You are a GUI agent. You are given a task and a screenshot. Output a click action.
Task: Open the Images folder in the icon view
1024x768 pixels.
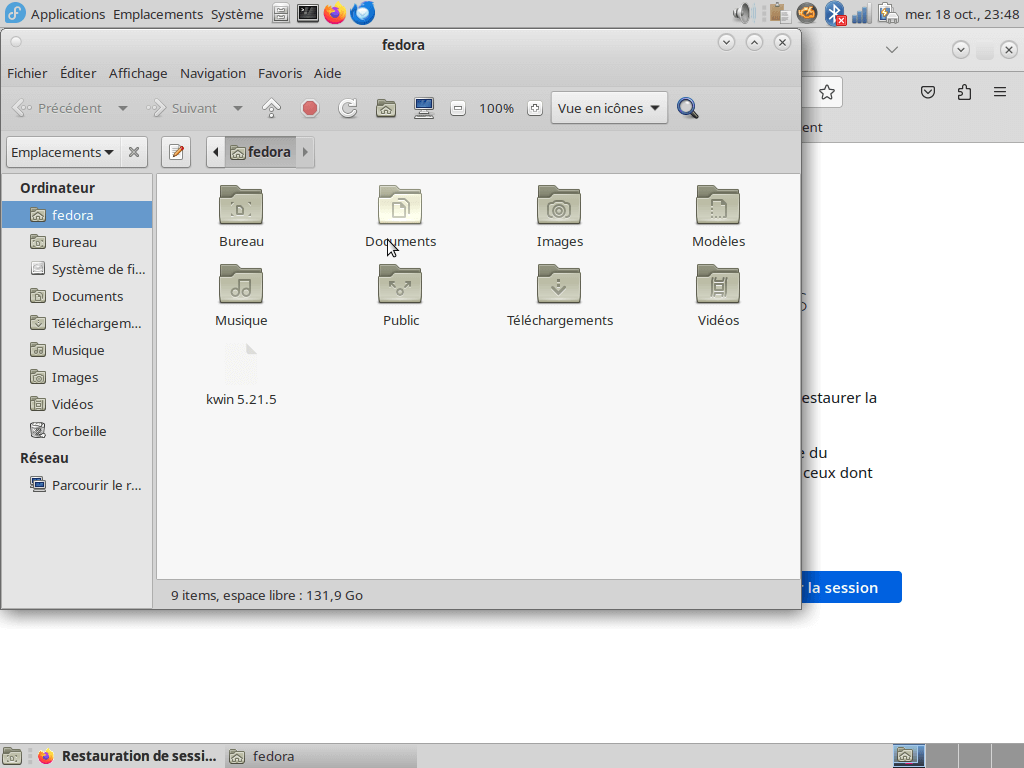point(559,206)
